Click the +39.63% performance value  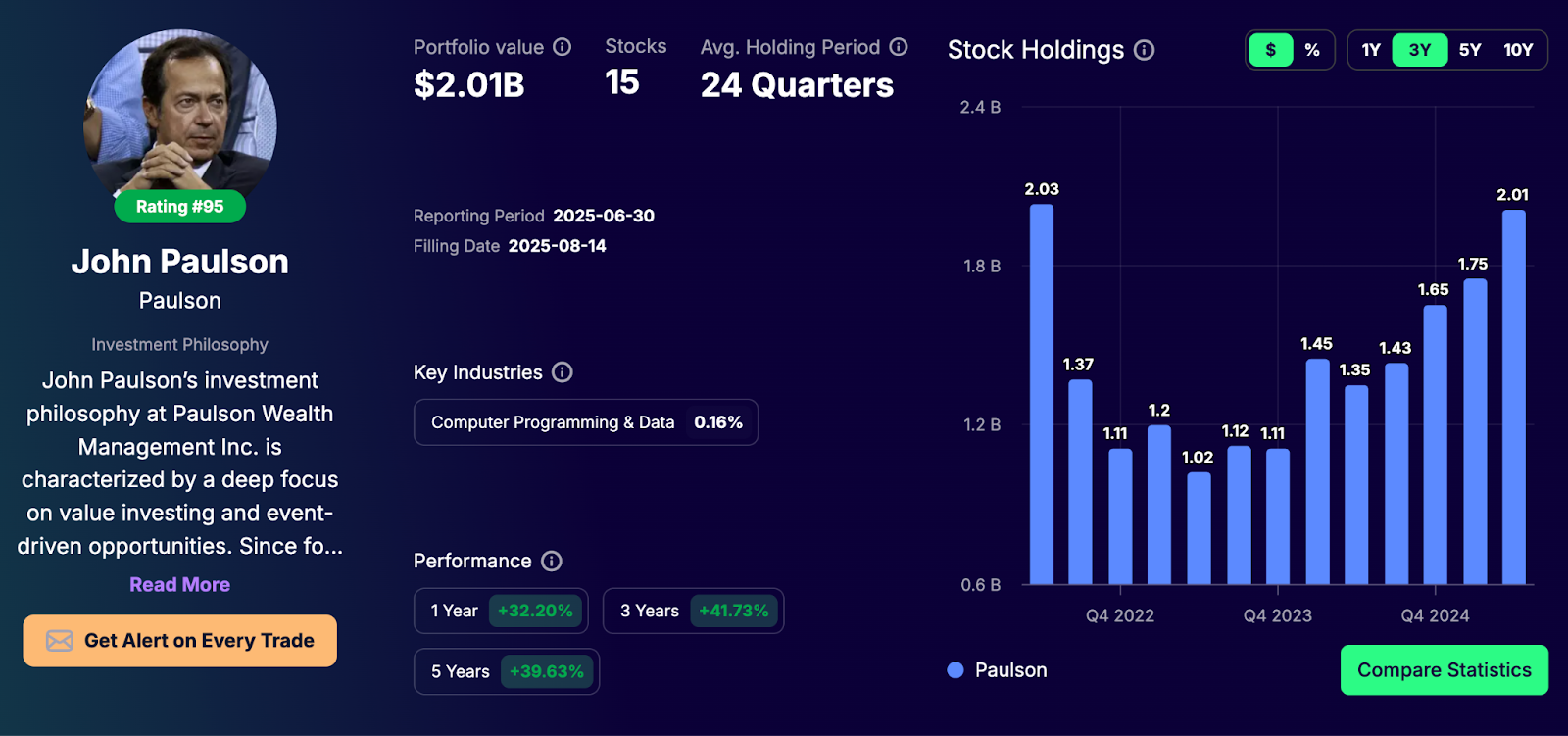click(547, 671)
